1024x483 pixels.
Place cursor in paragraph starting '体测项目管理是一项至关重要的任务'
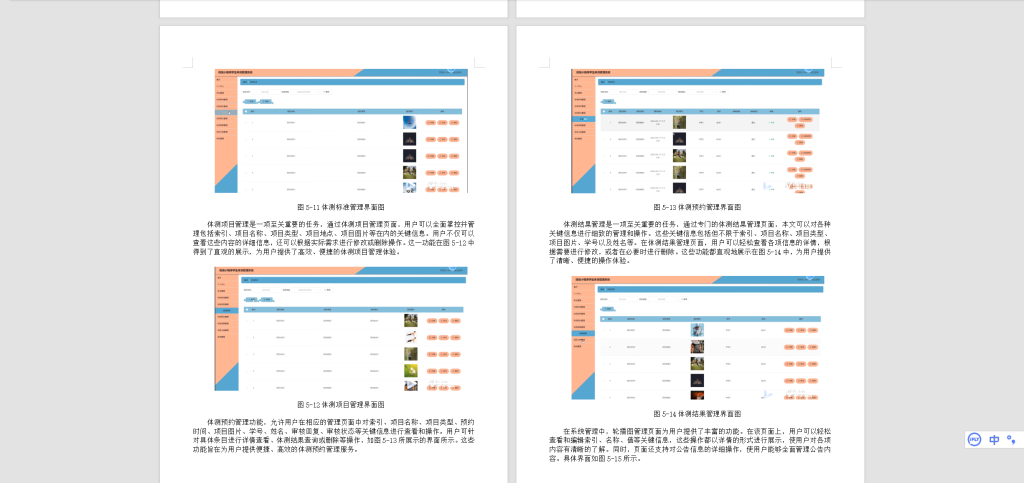[x=334, y=238]
